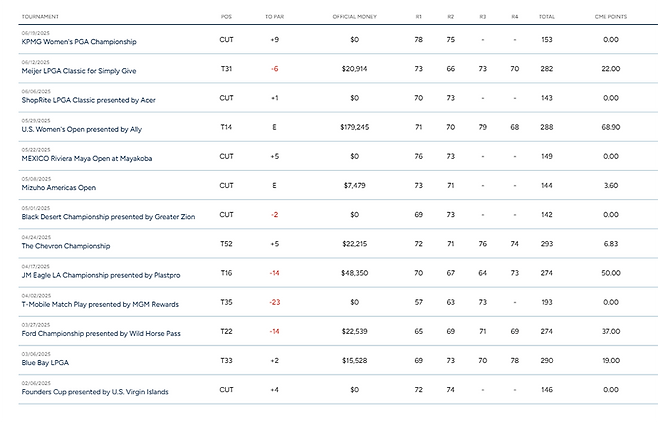Click the POS column header
Image resolution: width=658 pixels, height=422 pixels.
[226, 17]
